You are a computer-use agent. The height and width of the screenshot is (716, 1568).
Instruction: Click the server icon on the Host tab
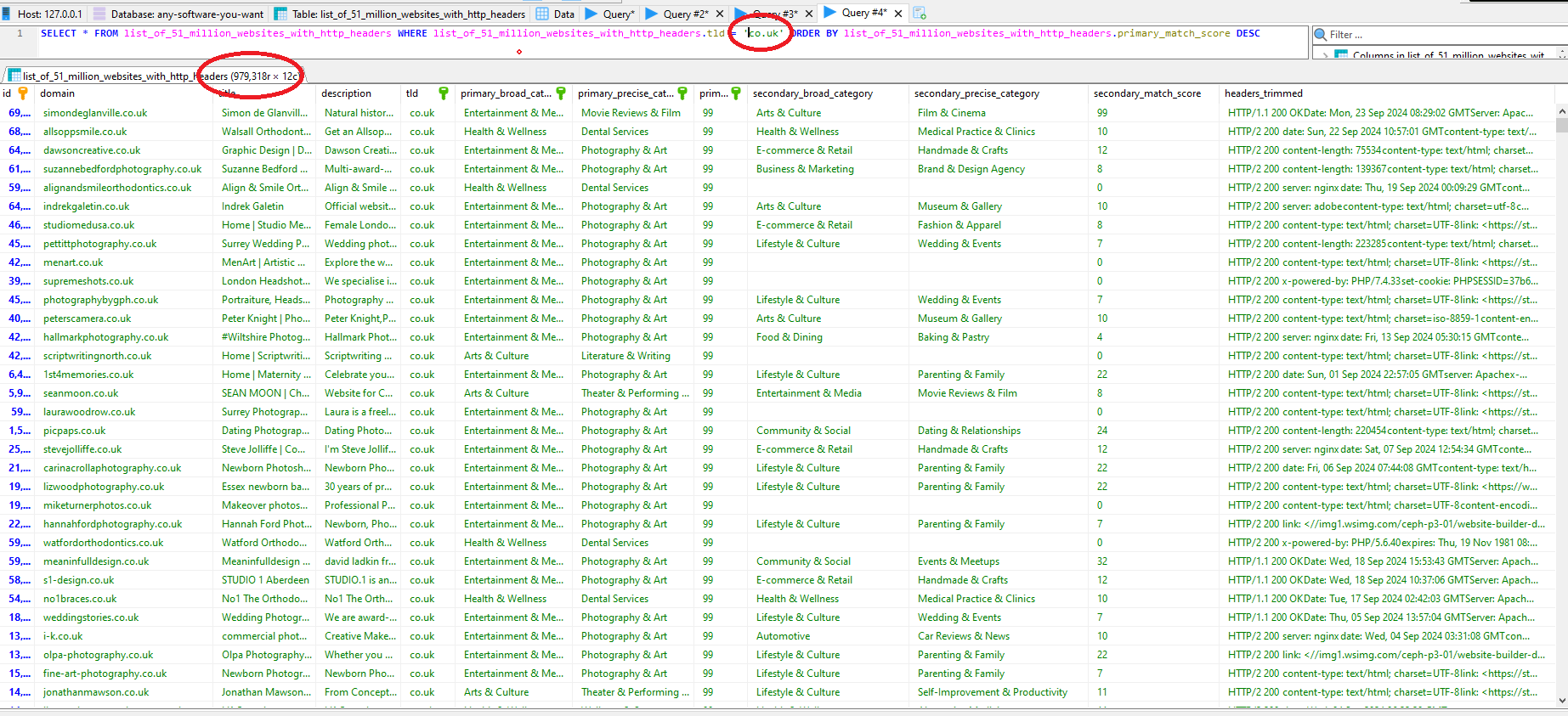click(x=7, y=14)
